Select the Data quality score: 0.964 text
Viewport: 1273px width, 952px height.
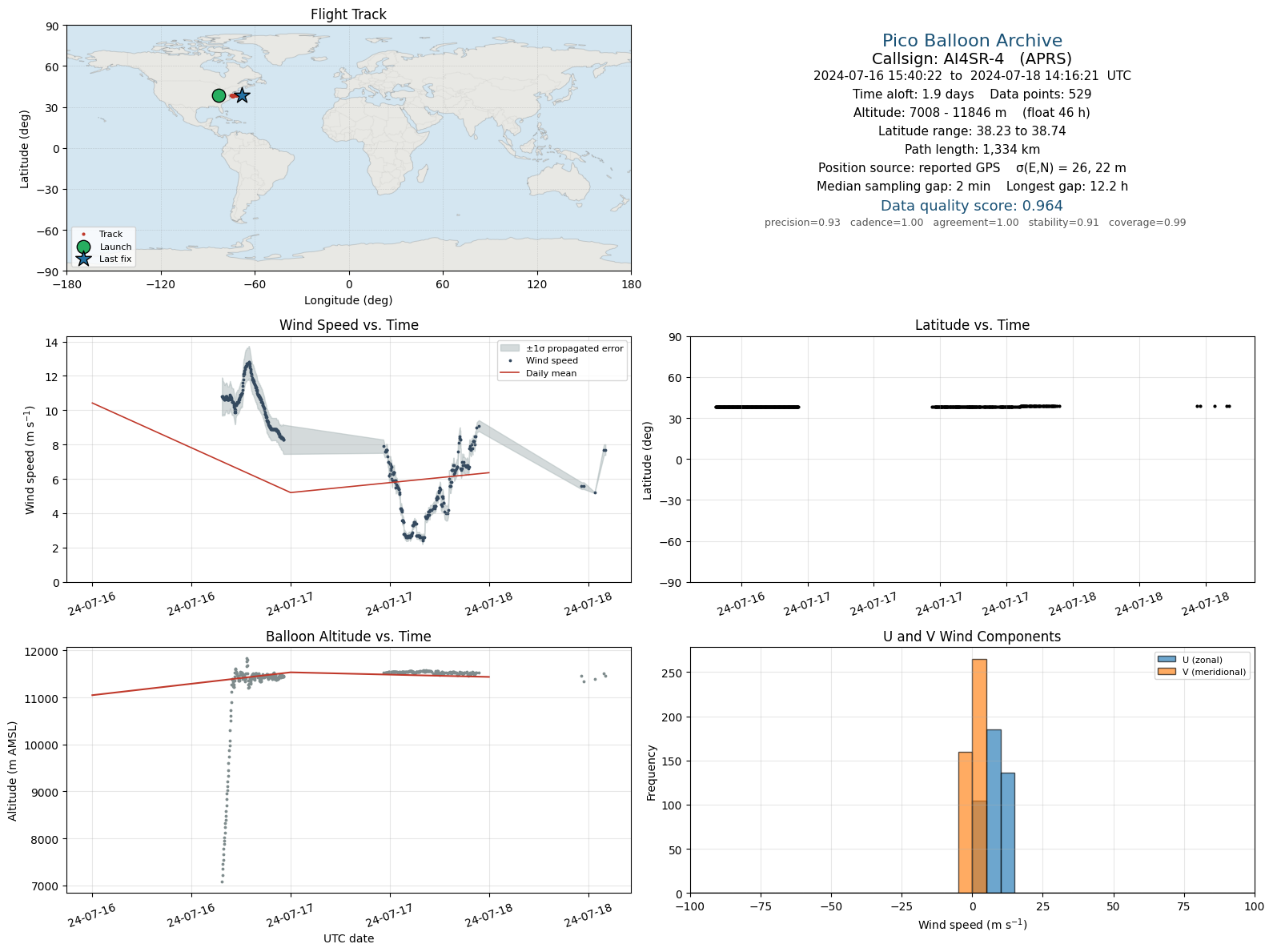972,206
